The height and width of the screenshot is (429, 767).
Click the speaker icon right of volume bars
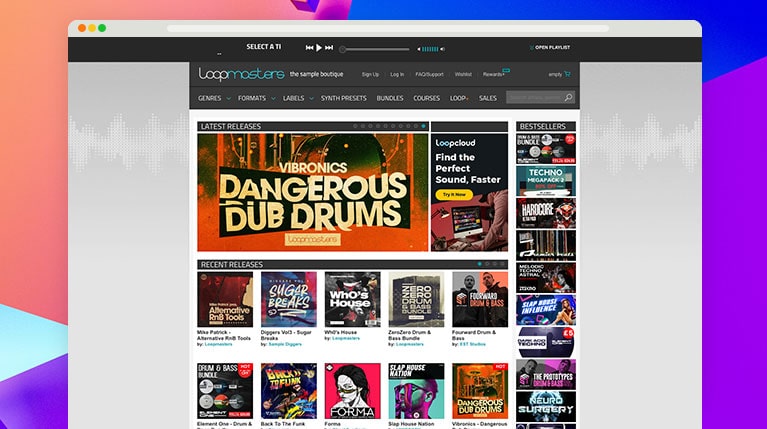pyautogui.click(x=443, y=48)
